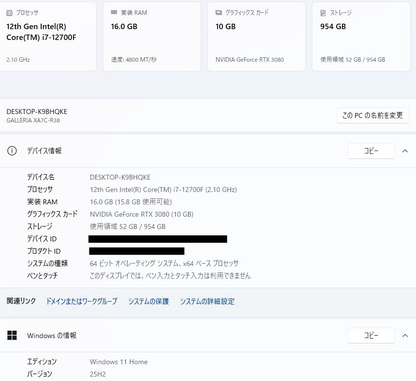Open ドメインまたはワークグループ link

(82, 301)
